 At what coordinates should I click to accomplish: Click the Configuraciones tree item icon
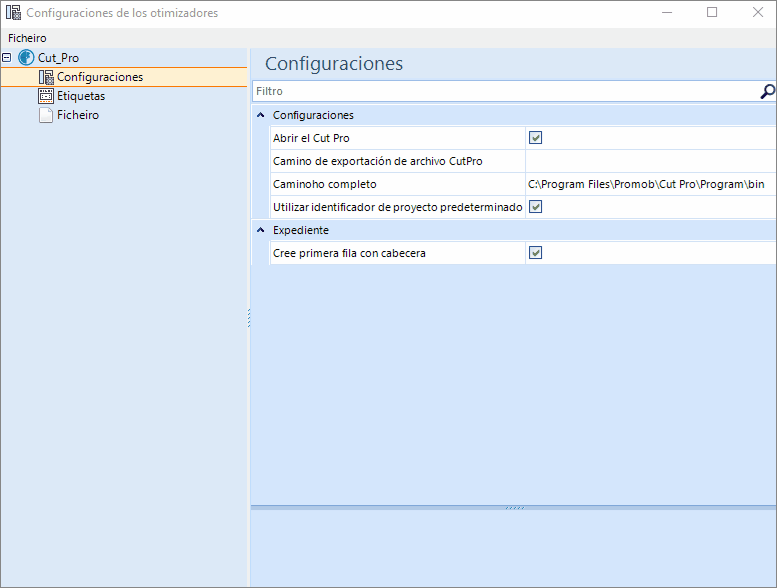[46, 77]
